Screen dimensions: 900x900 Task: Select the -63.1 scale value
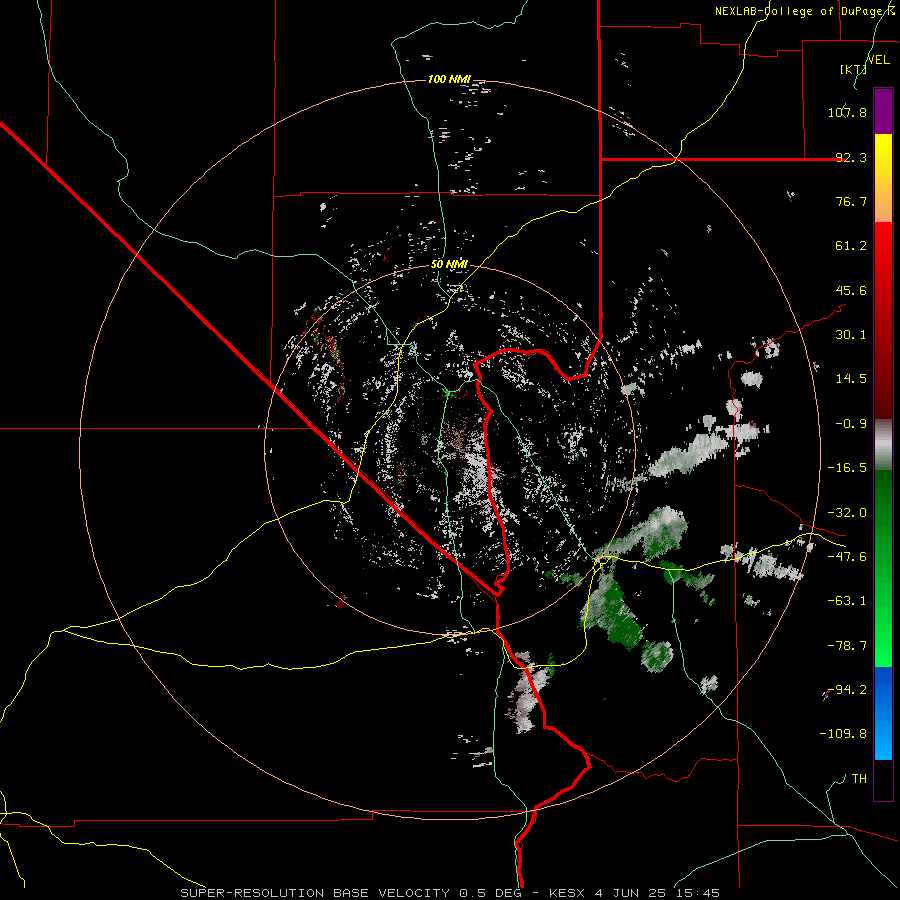click(847, 601)
